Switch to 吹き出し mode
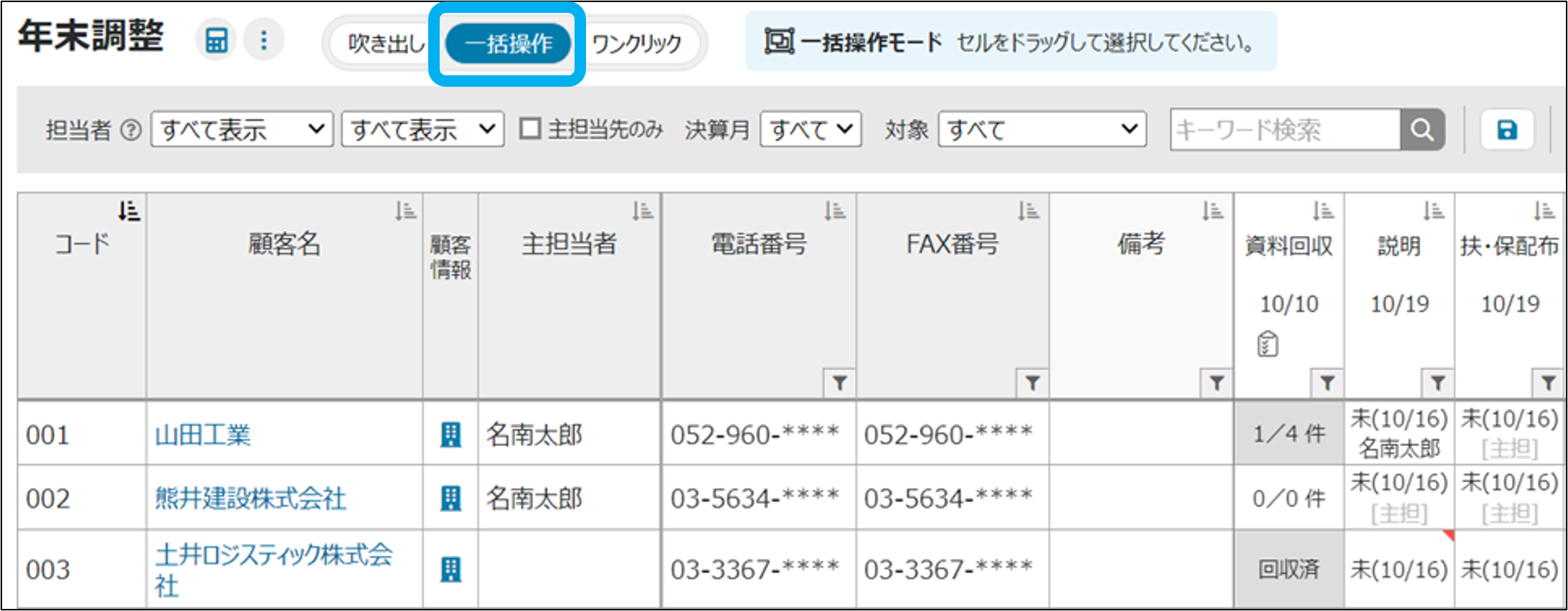1568x611 pixels. [385, 44]
